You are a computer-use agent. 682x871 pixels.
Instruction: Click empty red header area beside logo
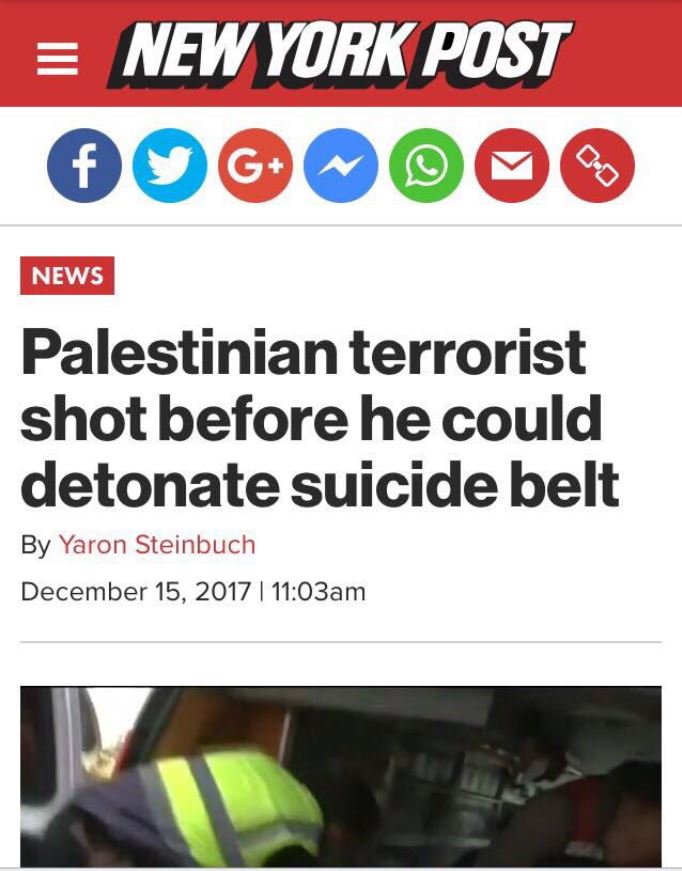(628, 54)
